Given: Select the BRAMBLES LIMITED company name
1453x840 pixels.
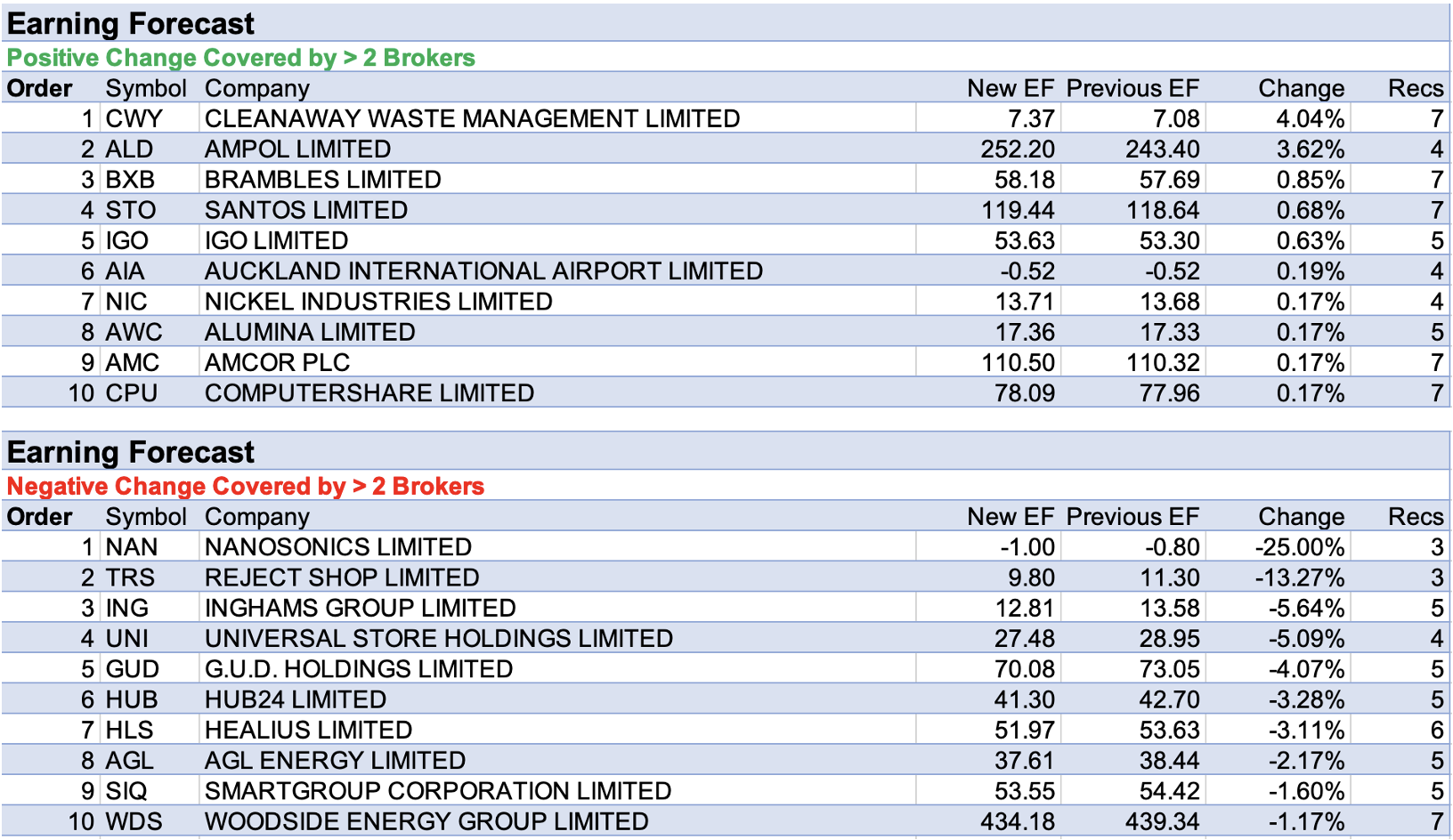Looking at the screenshot, I should point(322,180).
